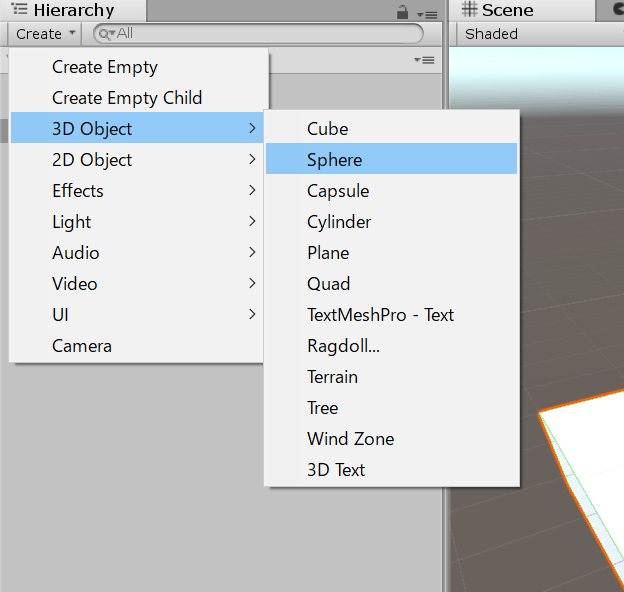The height and width of the screenshot is (592, 624).
Task: Add a Terrain object
Action: point(333,377)
